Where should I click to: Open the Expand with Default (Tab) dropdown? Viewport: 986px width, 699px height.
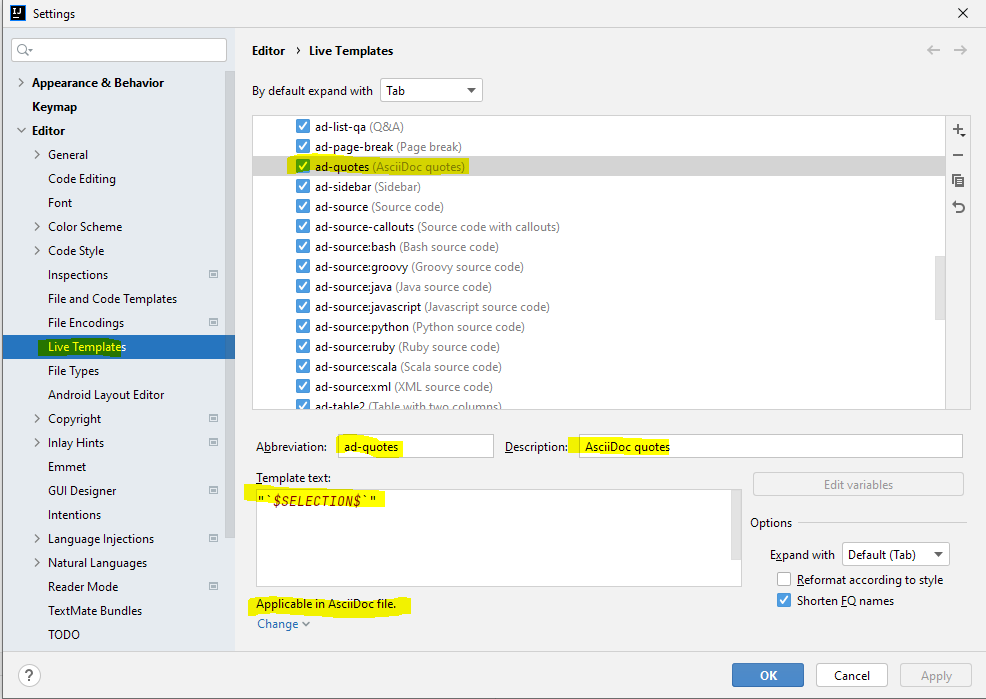tap(895, 553)
